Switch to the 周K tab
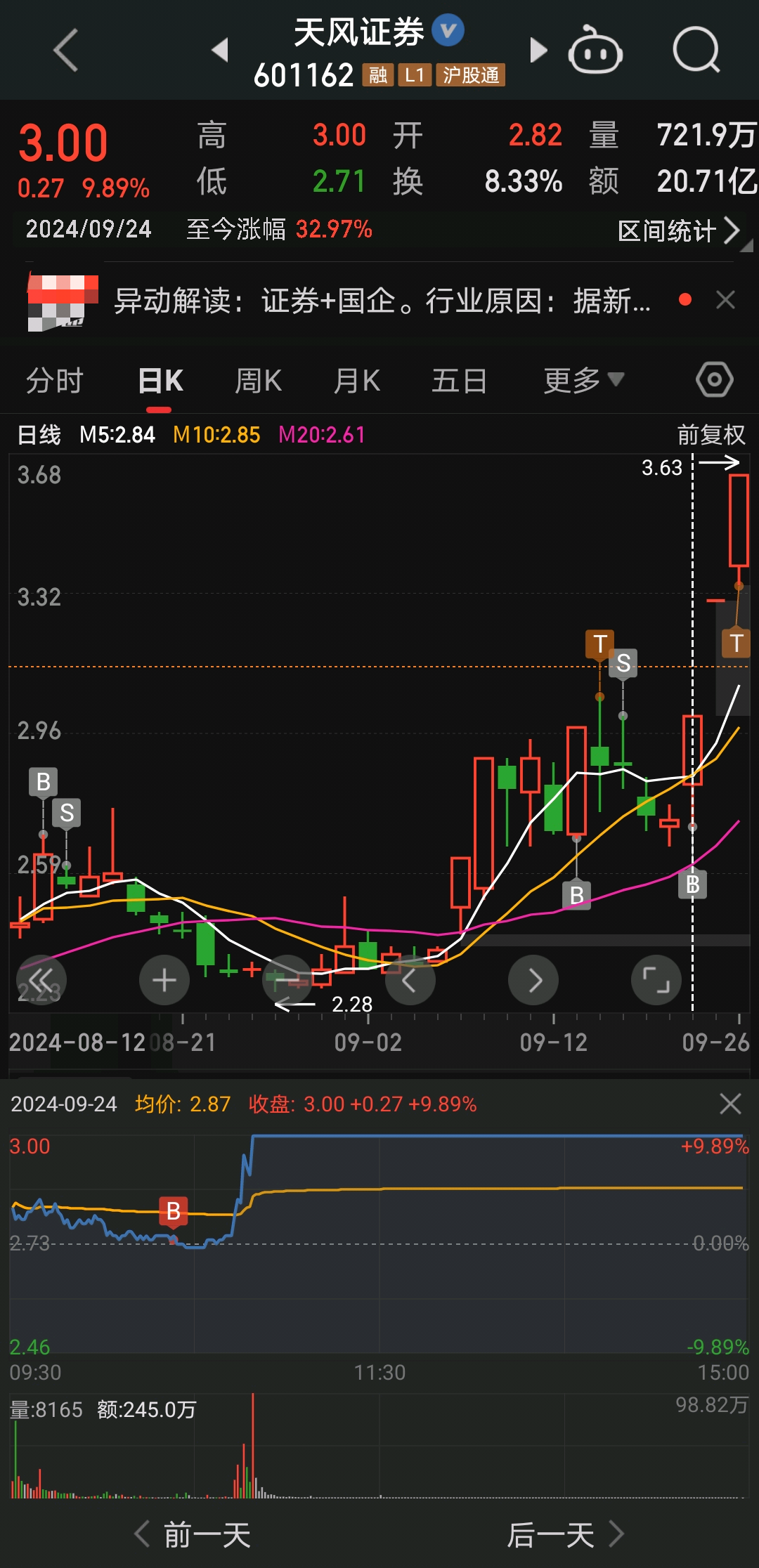The width and height of the screenshot is (759, 1568). click(x=258, y=381)
